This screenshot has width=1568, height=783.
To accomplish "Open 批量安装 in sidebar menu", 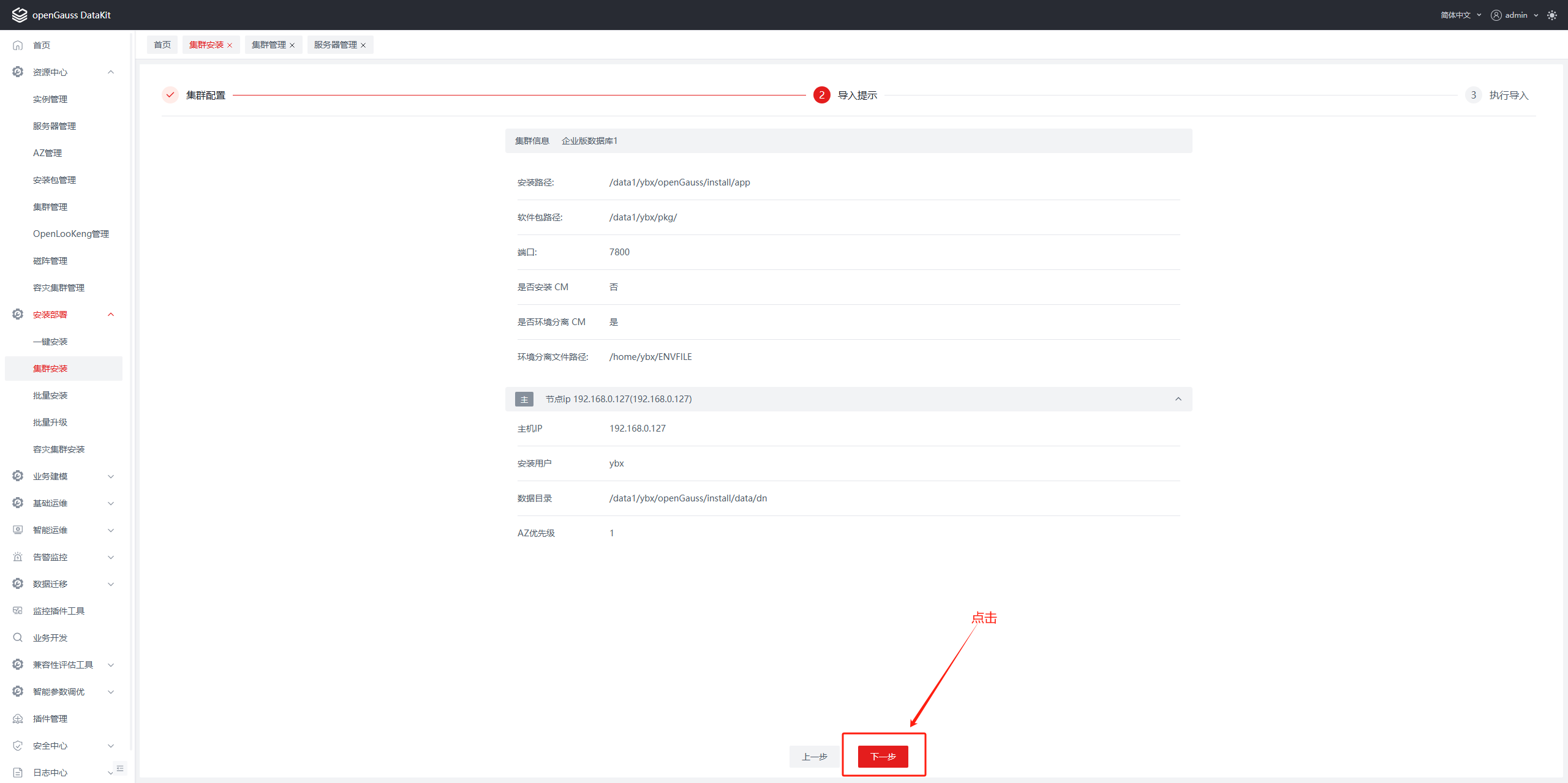I will (x=50, y=395).
